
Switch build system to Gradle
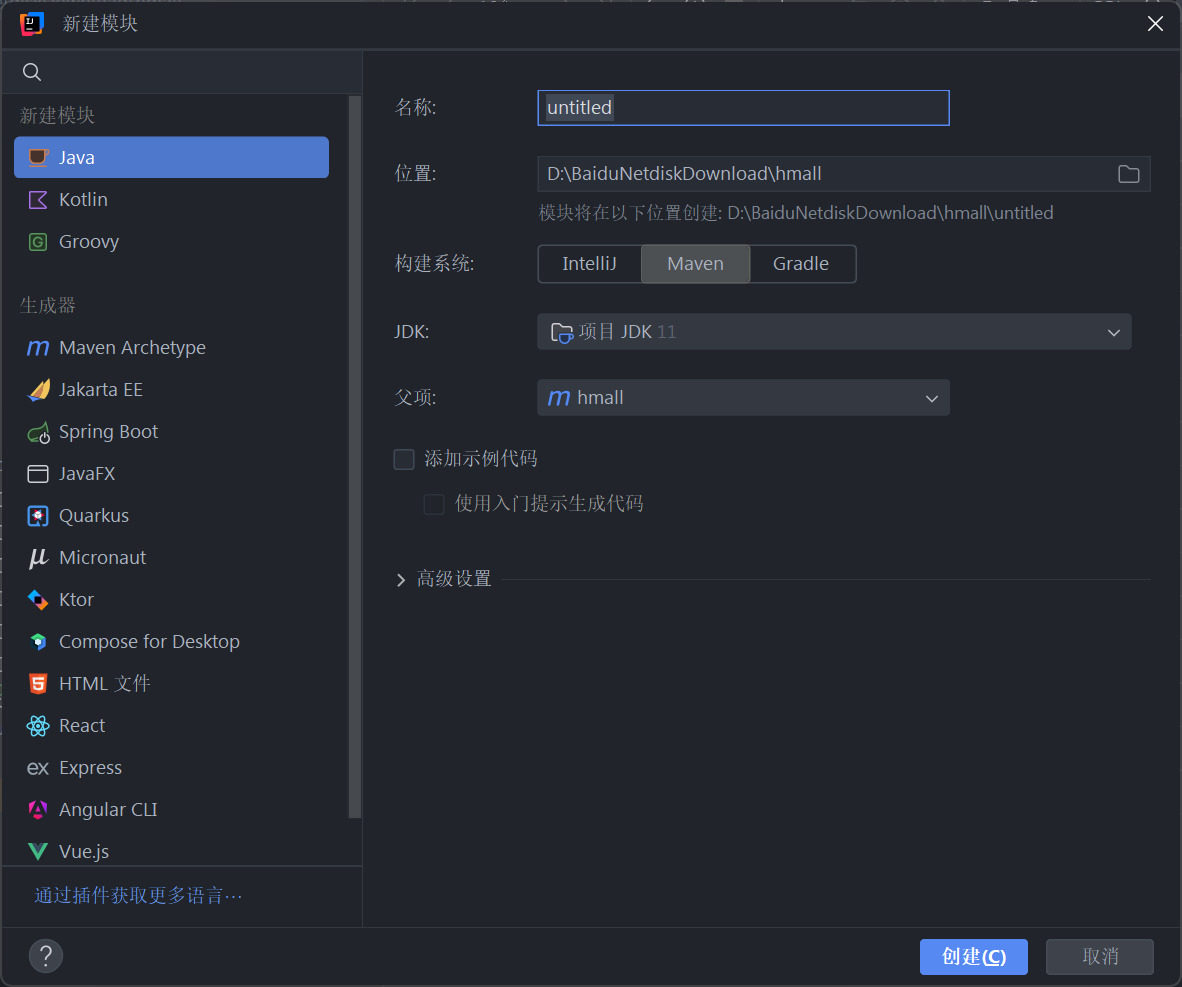pos(801,264)
